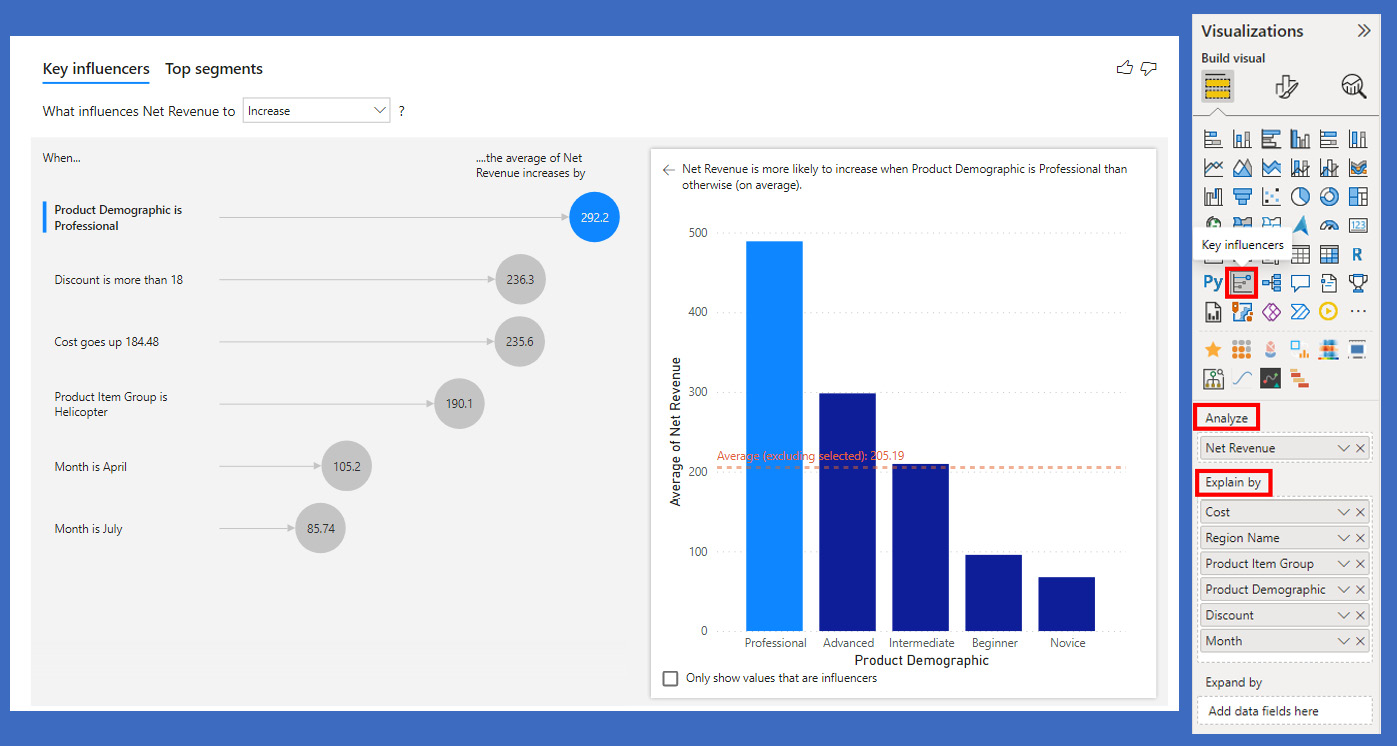Open the Increase/Decrease dropdown
This screenshot has height=746, width=1397.
[x=316, y=111]
